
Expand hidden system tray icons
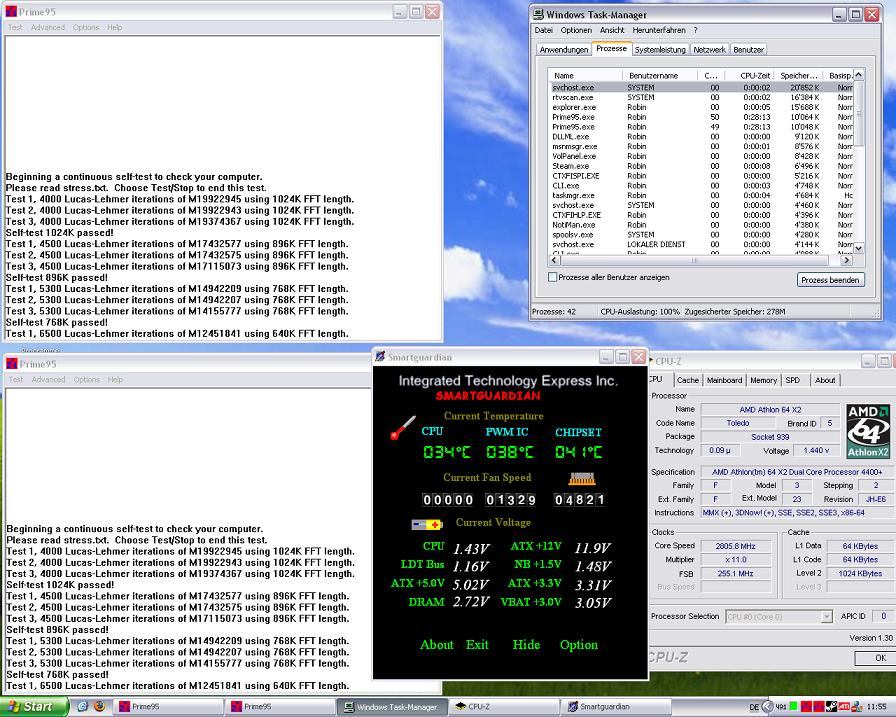(767, 707)
